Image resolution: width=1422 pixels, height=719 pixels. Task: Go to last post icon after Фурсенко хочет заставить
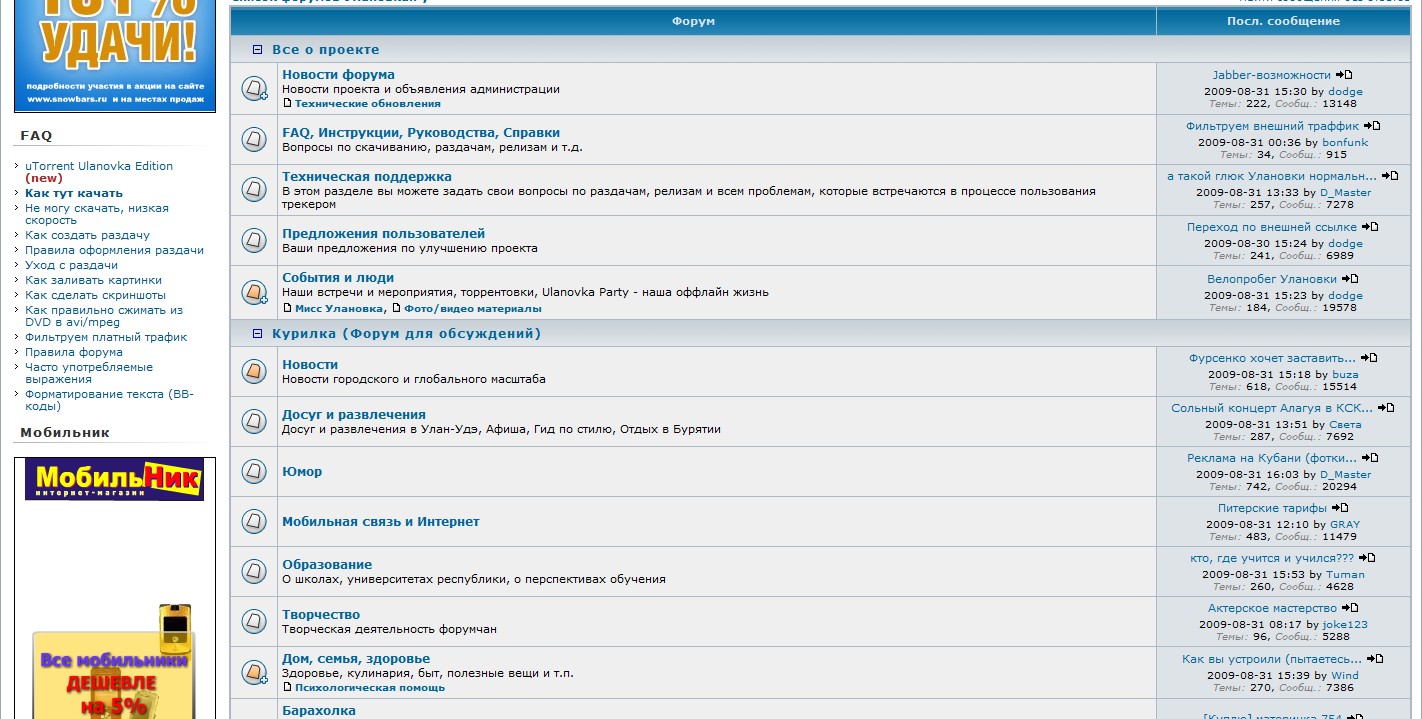tap(1369, 358)
